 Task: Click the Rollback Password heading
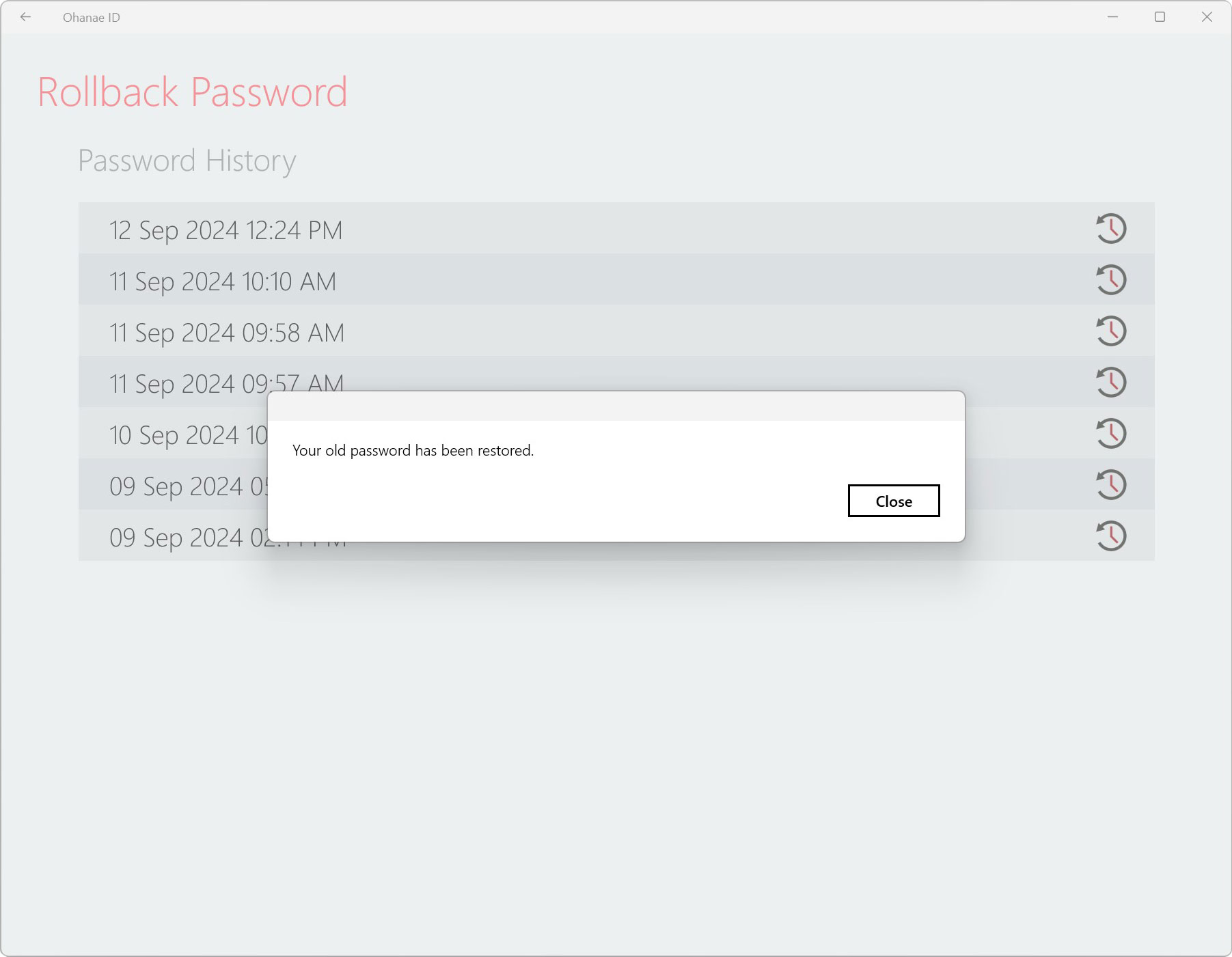193,92
